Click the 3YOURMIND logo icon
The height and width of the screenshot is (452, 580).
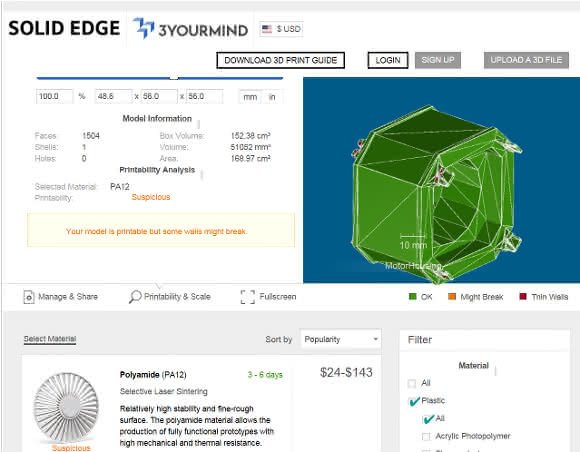[144, 28]
